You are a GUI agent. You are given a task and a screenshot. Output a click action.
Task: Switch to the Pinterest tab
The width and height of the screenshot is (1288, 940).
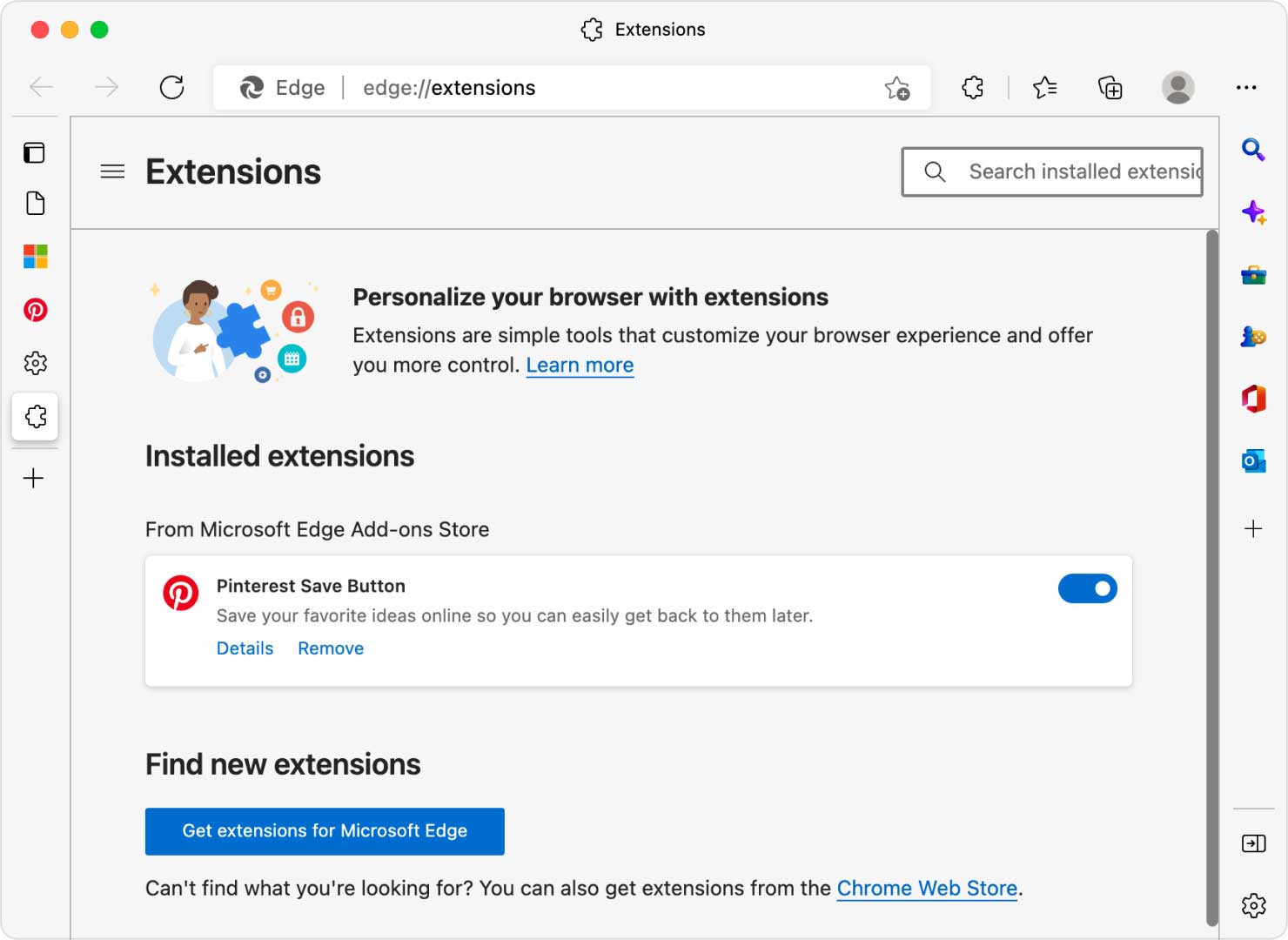click(35, 310)
